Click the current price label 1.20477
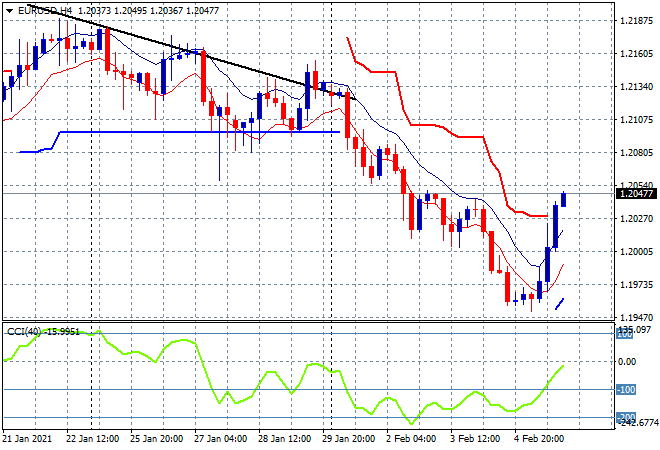This screenshot has height=450, width=660. tap(636, 194)
